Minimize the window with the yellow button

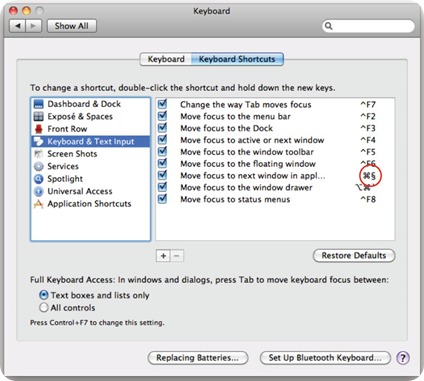[26, 11]
